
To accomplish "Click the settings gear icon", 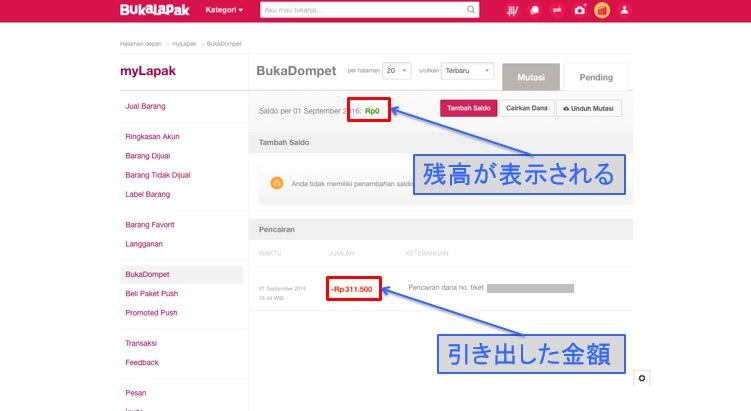I will [x=642, y=378].
